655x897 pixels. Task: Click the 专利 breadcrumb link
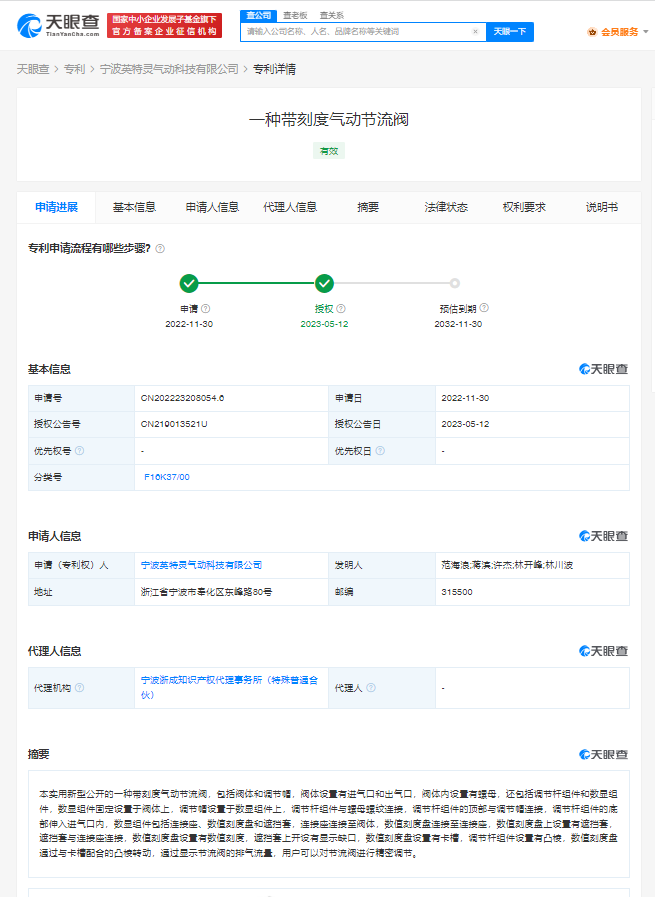pos(74,69)
